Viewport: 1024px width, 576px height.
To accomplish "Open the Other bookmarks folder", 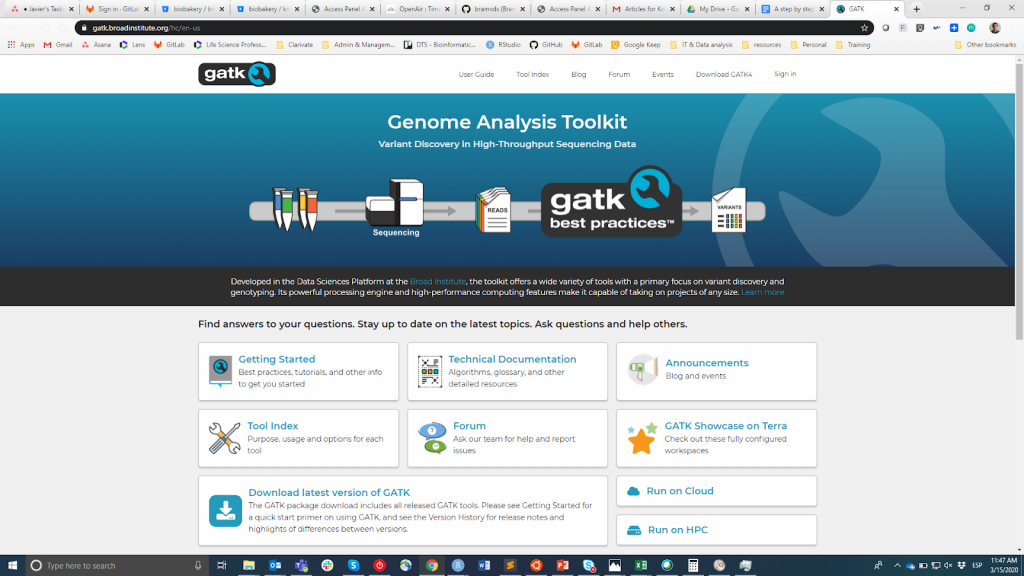I will click(x=984, y=45).
